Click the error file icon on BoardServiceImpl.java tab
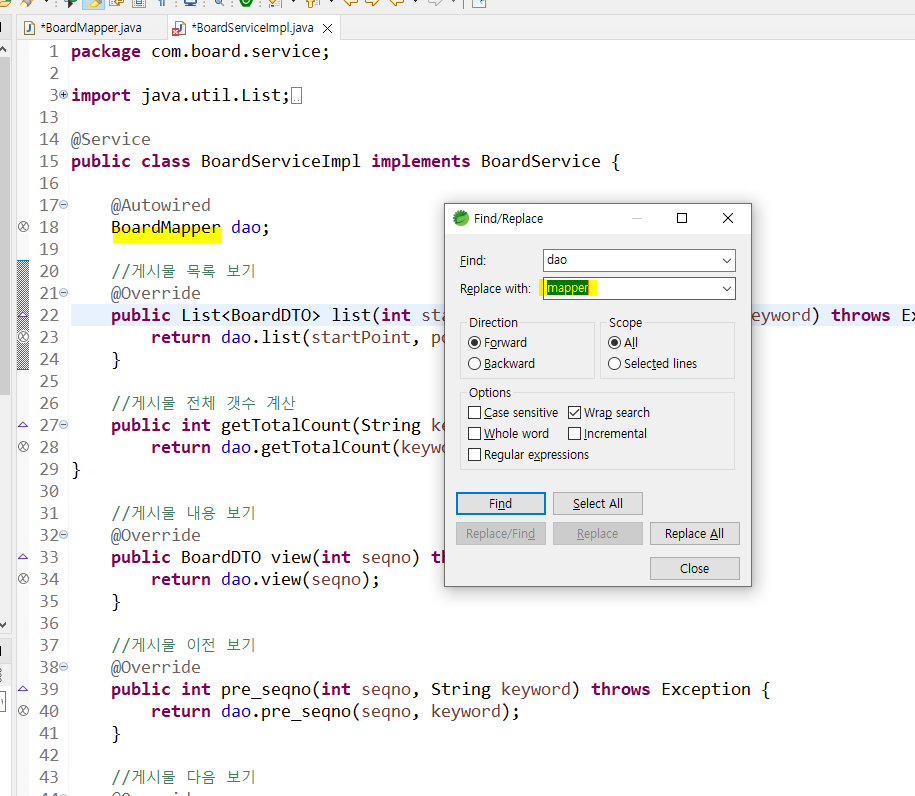Viewport: 915px width, 796px height. pyautogui.click(x=180, y=28)
